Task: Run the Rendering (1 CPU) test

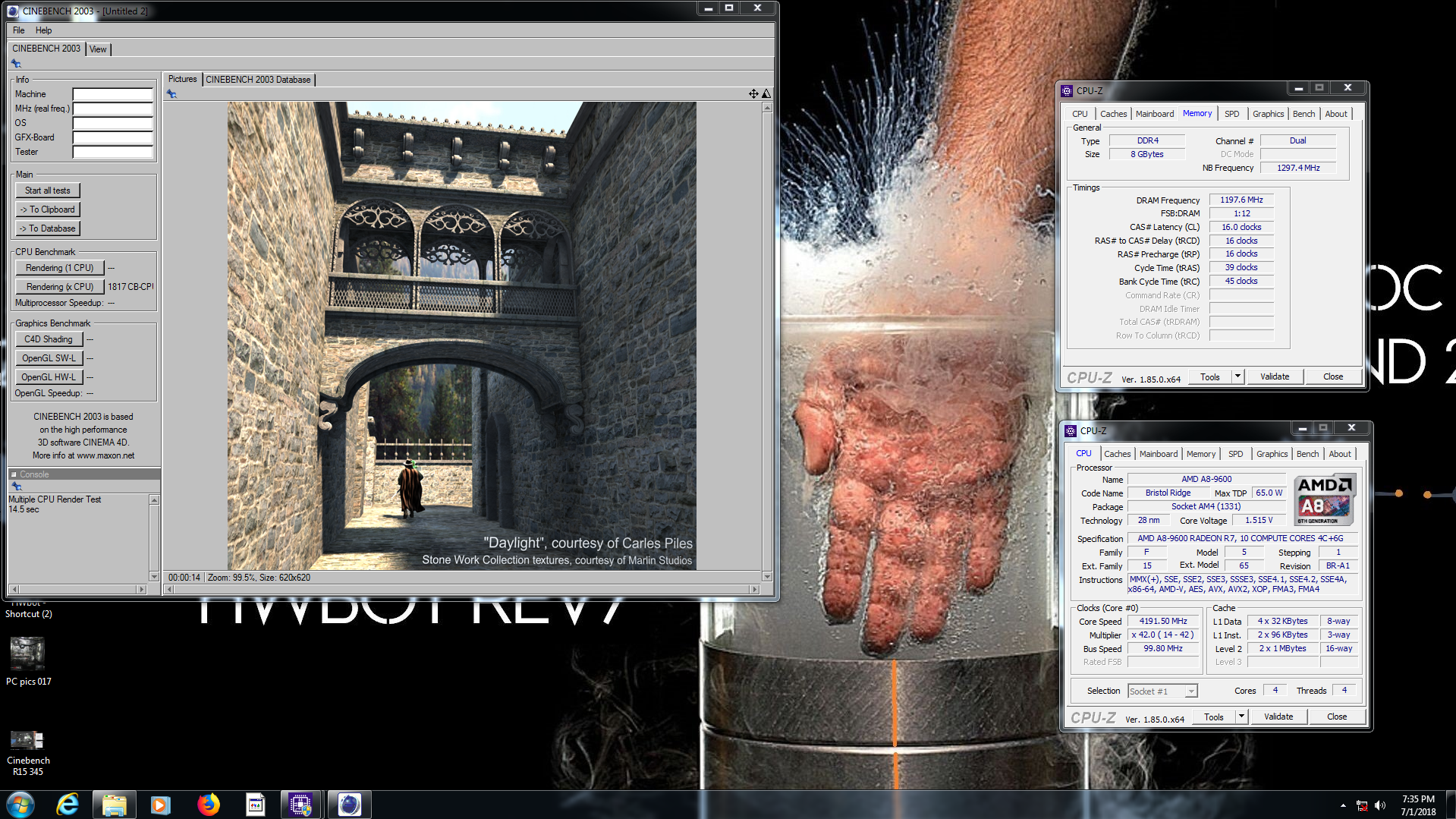Action: (59, 268)
